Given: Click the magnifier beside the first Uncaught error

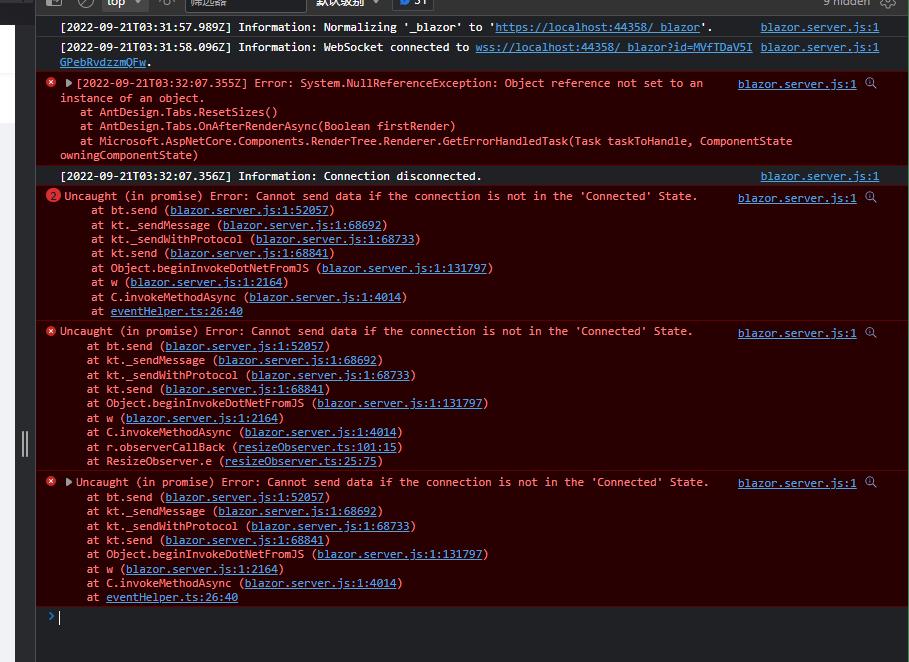Looking at the screenshot, I should pyautogui.click(x=873, y=196).
